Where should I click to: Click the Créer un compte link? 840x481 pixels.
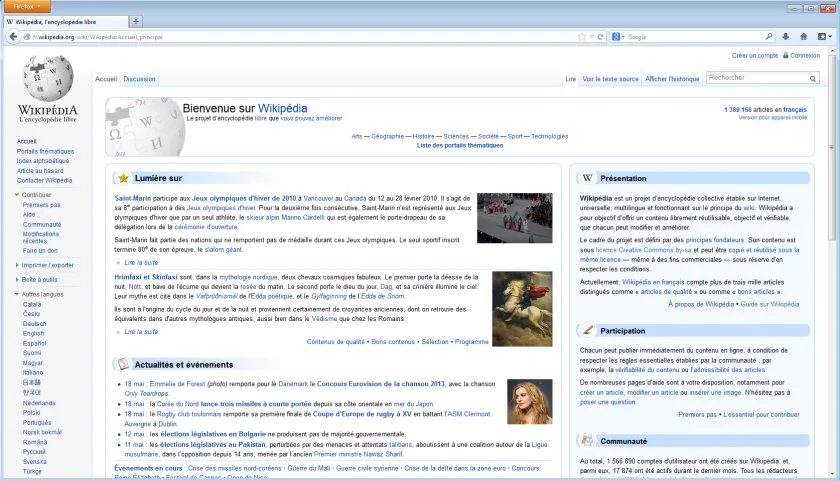[x=755, y=55]
